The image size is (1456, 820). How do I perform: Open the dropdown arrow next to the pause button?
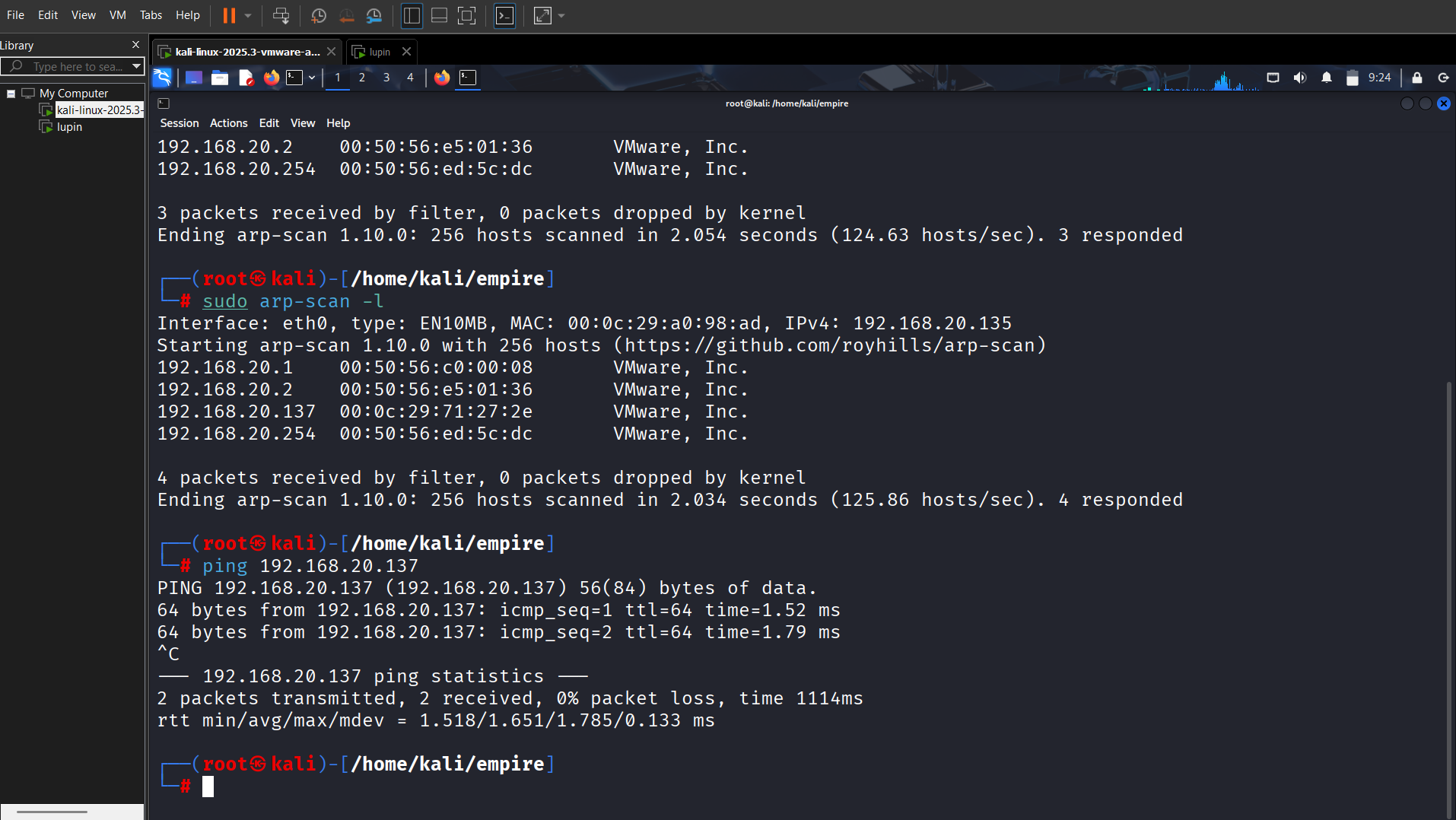point(248,15)
